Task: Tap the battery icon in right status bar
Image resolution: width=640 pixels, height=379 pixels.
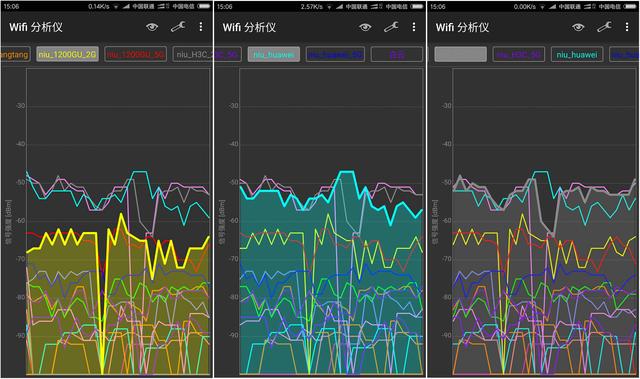Action: pos(630,7)
